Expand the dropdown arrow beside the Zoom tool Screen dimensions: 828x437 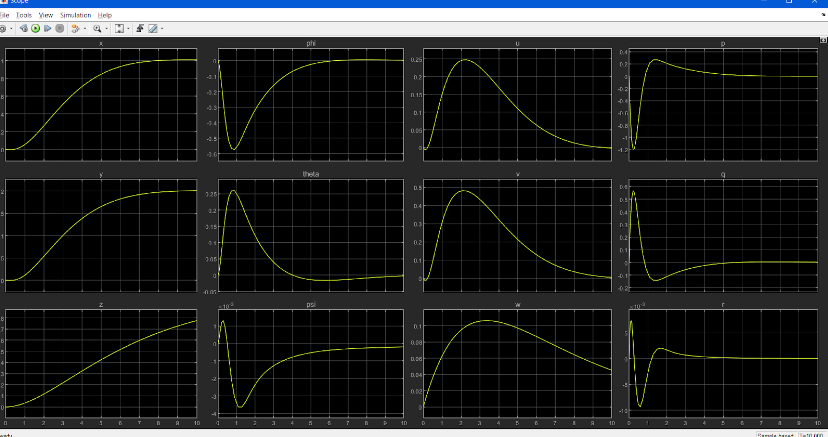click(x=106, y=29)
